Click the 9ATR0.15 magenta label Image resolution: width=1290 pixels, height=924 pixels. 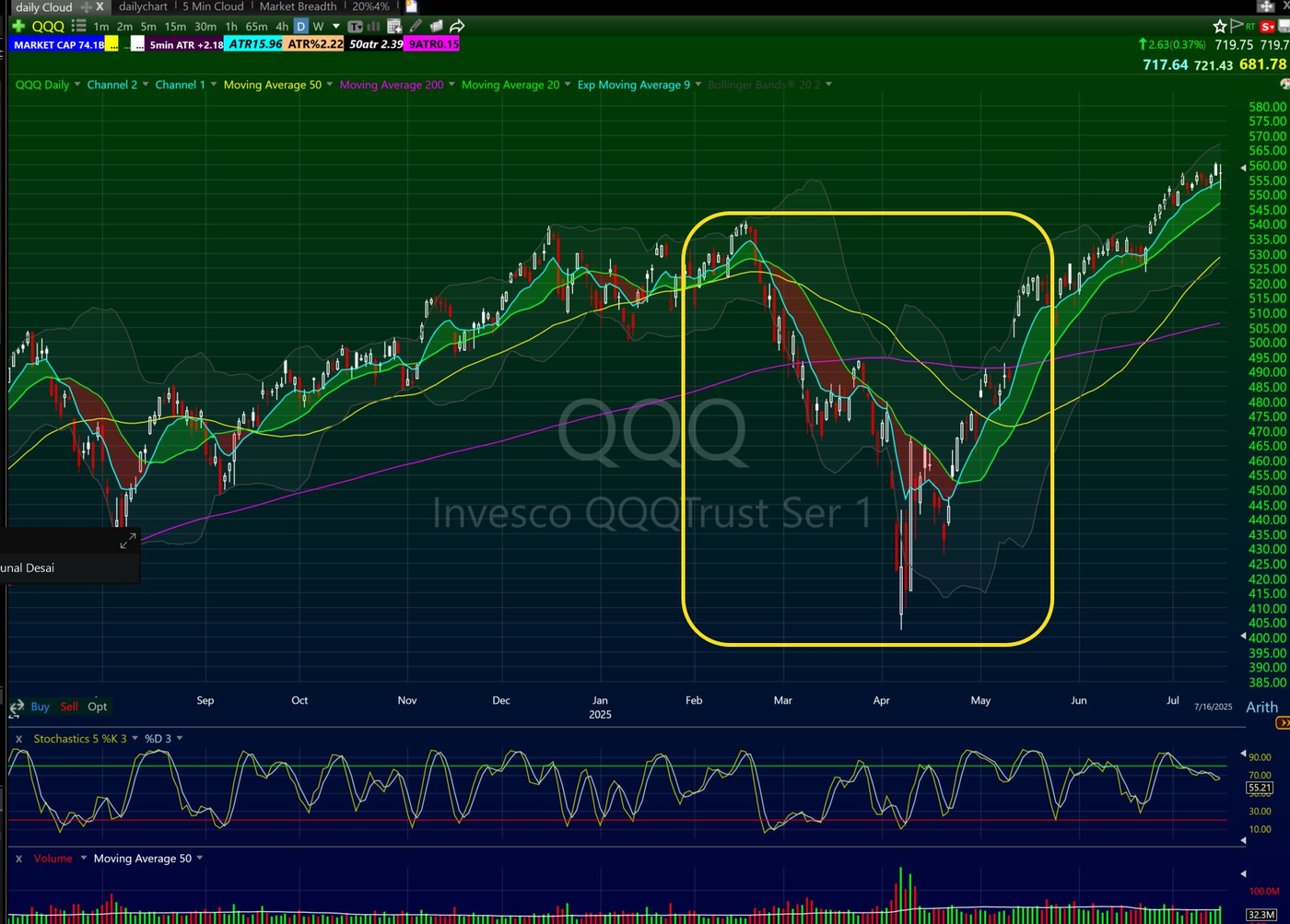(432, 44)
